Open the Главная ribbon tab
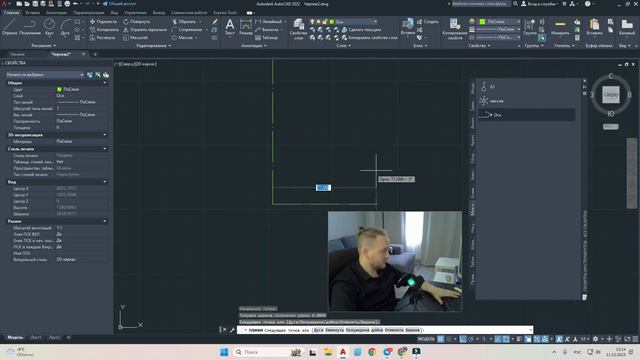Screen dimensions: 640x360 click(x=11, y=13)
